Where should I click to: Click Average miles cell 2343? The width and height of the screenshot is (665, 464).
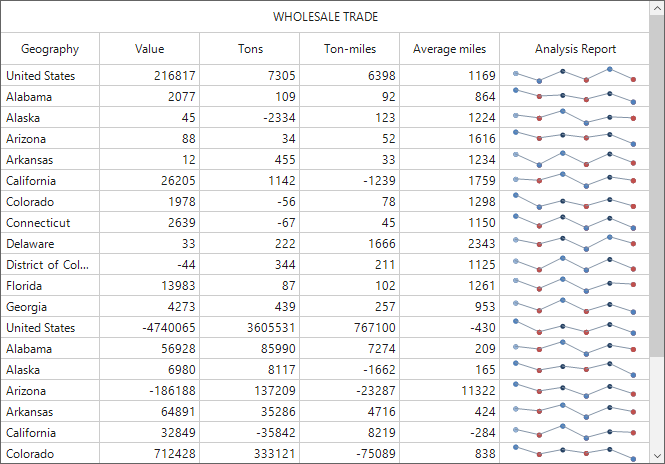pyautogui.click(x=450, y=243)
